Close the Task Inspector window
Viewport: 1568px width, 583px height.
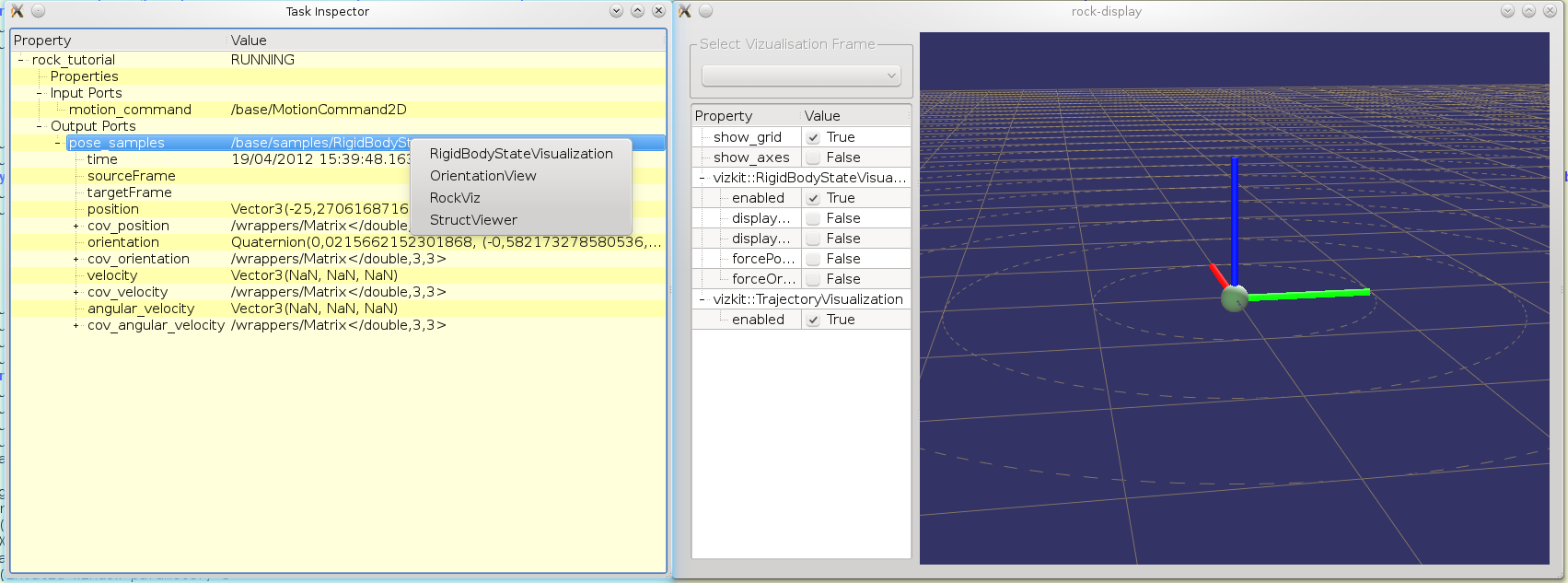click(x=658, y=11)
